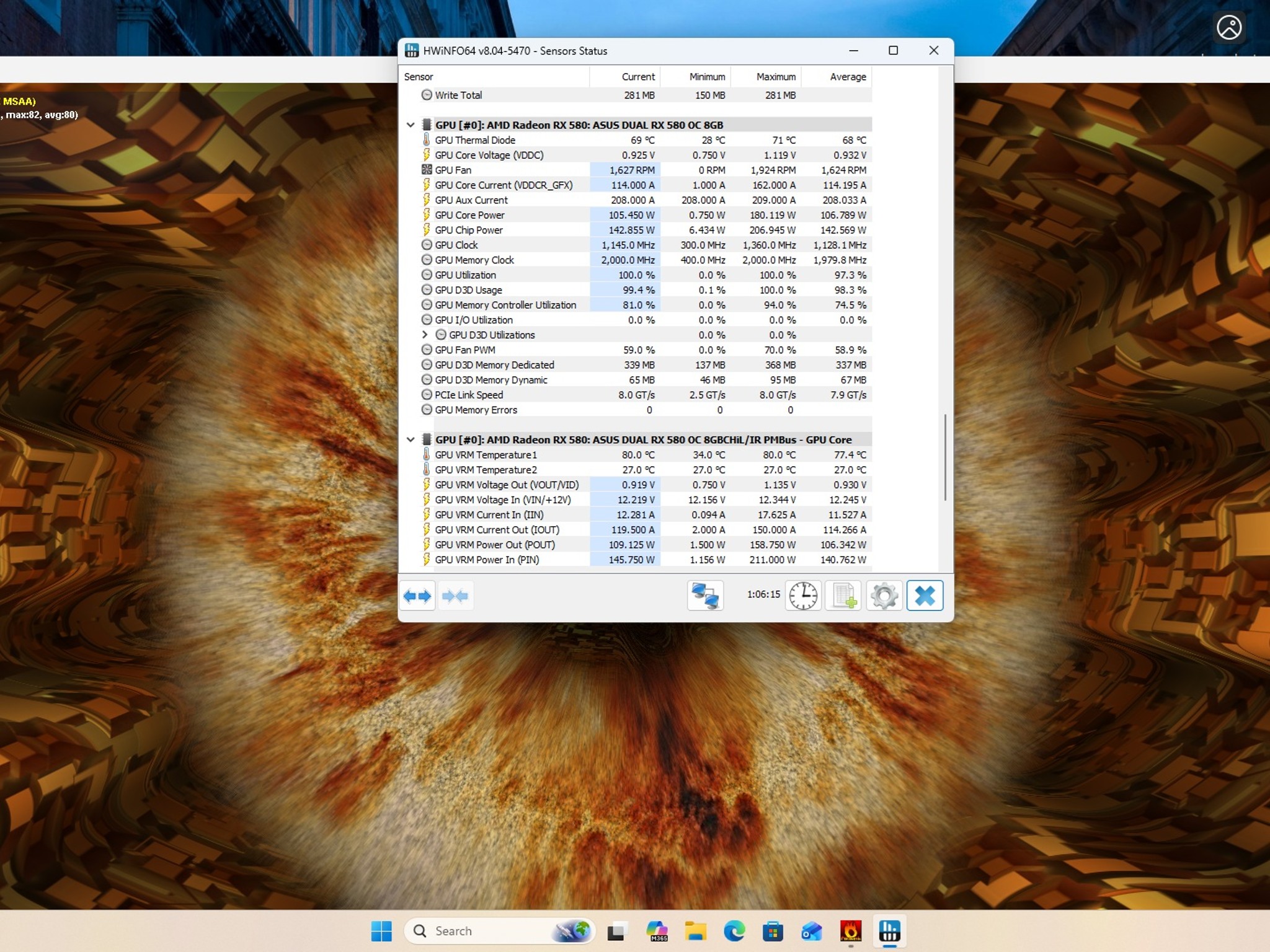Collapse the CHiL/IR PMBus GPU Core group

pos(411,439)
